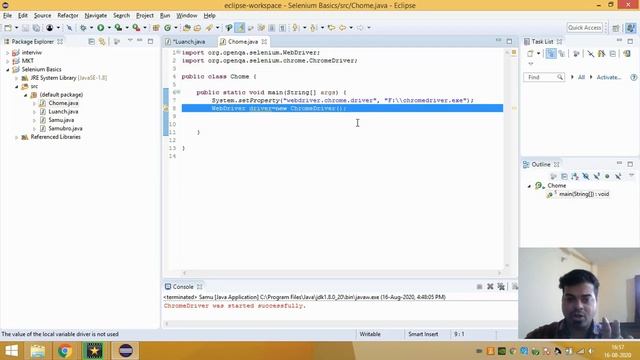Click Remove All Terminated Launches icon in Console
The width and height of the screenshot is (640, 360).
point(501,287)
